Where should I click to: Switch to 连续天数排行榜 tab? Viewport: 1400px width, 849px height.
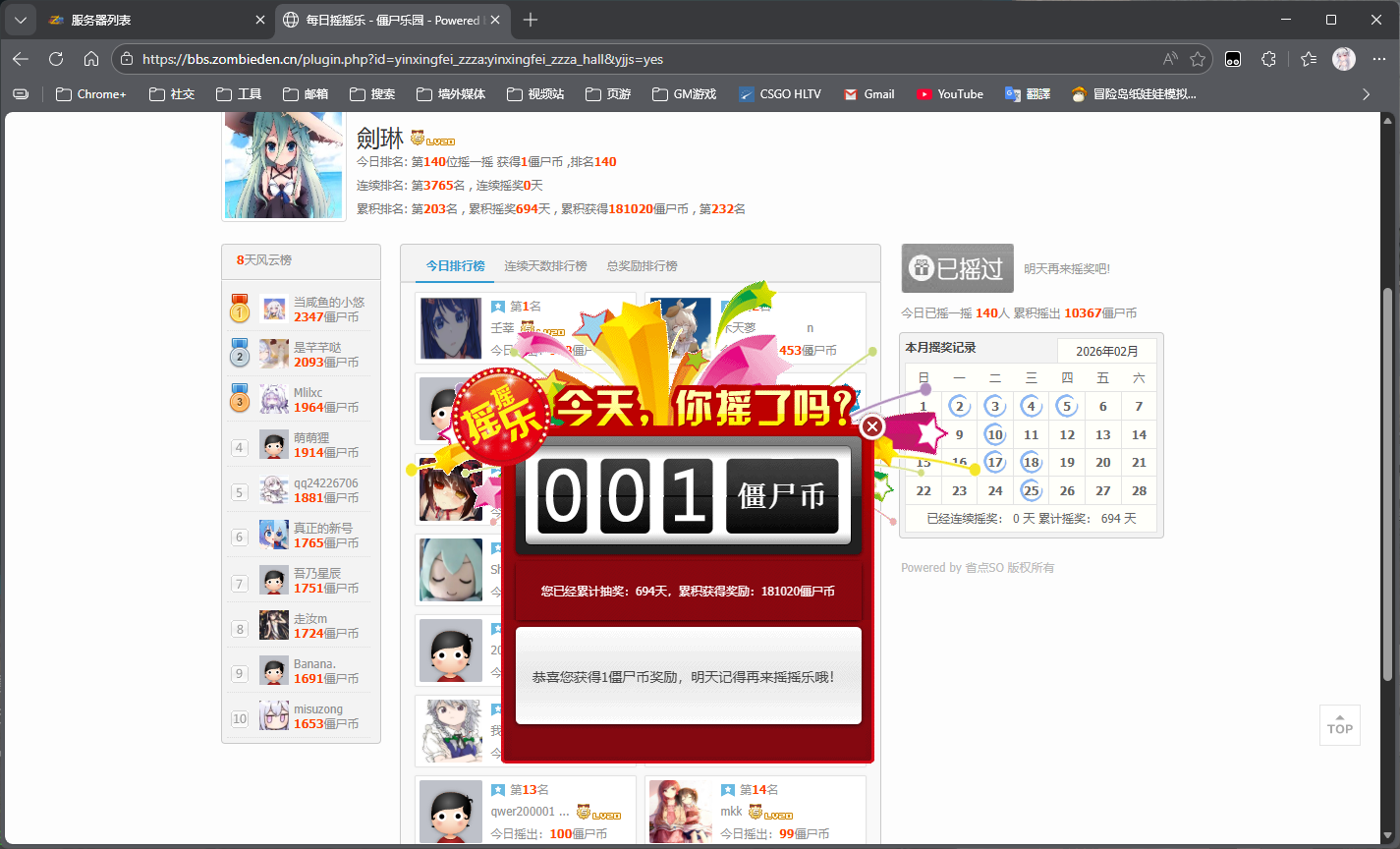click(545, 266)
